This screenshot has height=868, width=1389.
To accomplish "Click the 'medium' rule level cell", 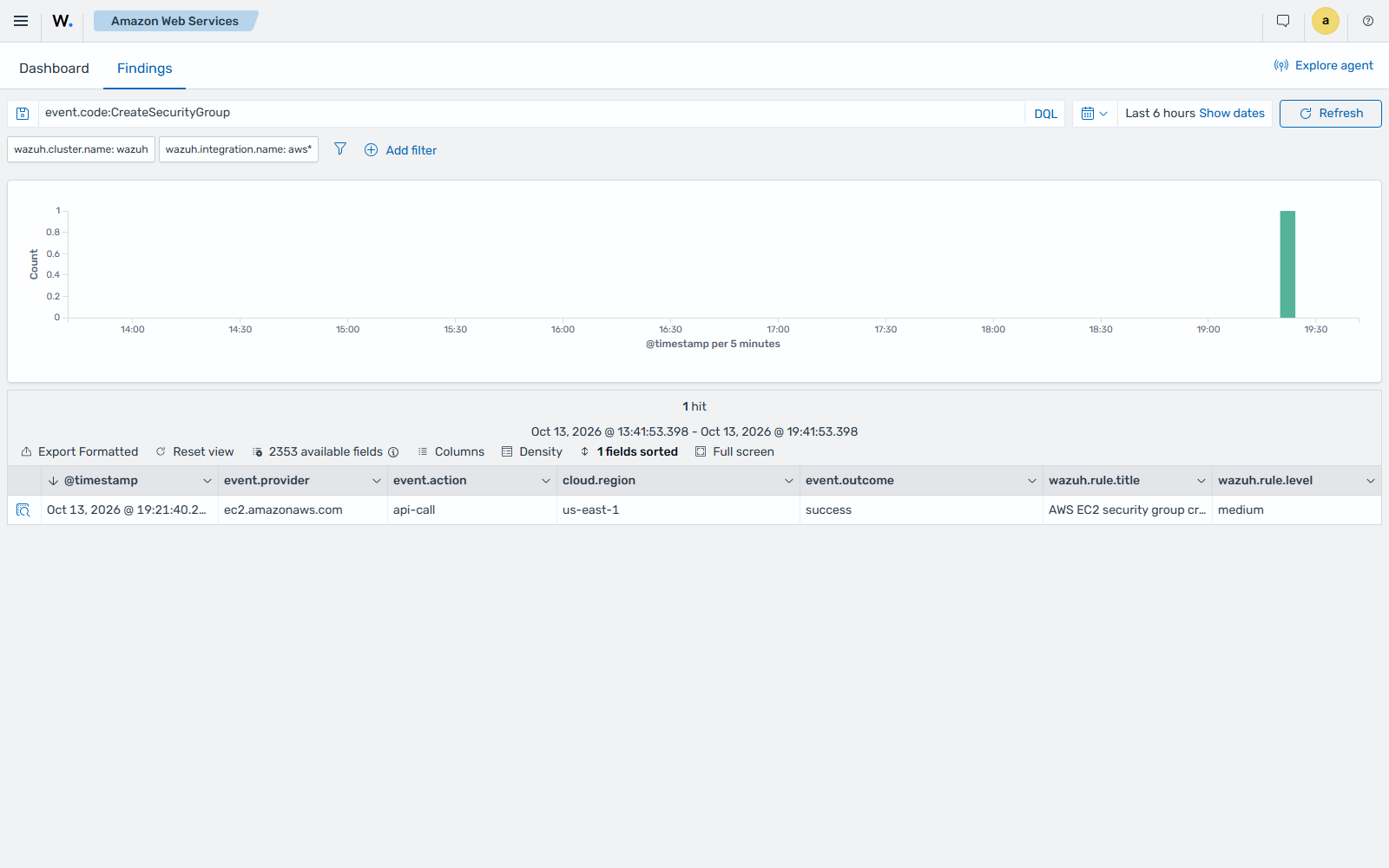I will [x=1297, y=510].
